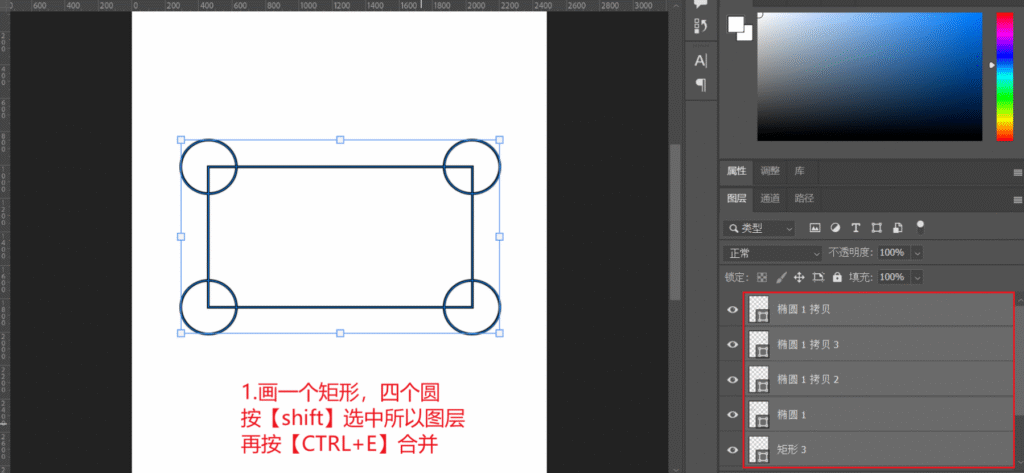
Task: Click the top-right transform handle on canvas
Action: [x=500, y=140]
